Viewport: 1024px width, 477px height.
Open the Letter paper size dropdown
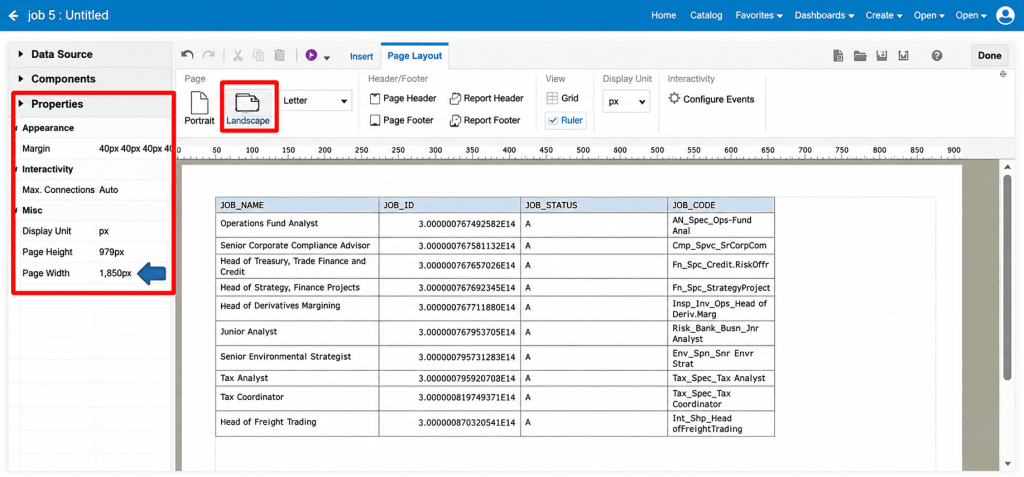click(315, 101)
